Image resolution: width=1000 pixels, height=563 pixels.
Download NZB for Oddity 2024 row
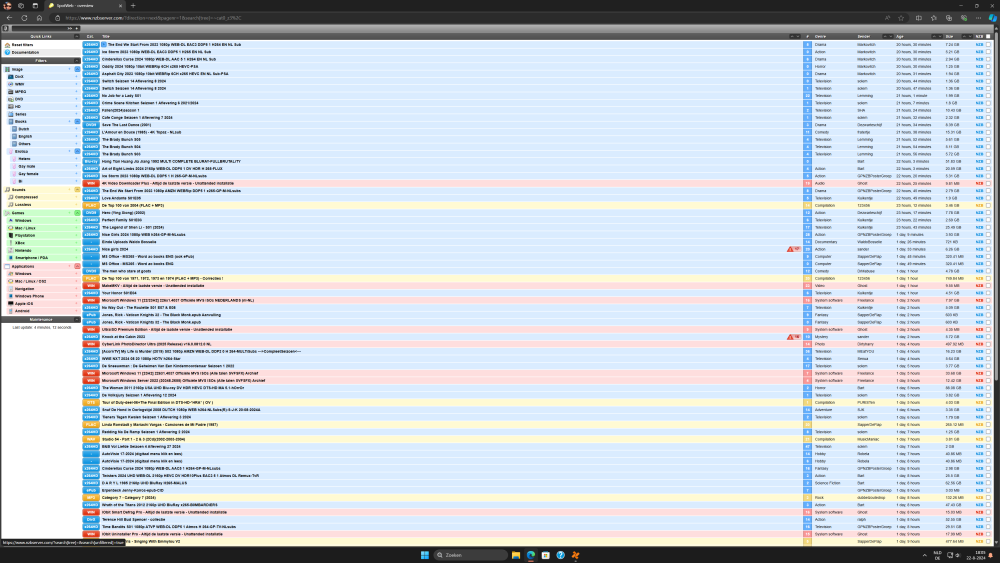[x=979, y=66]
